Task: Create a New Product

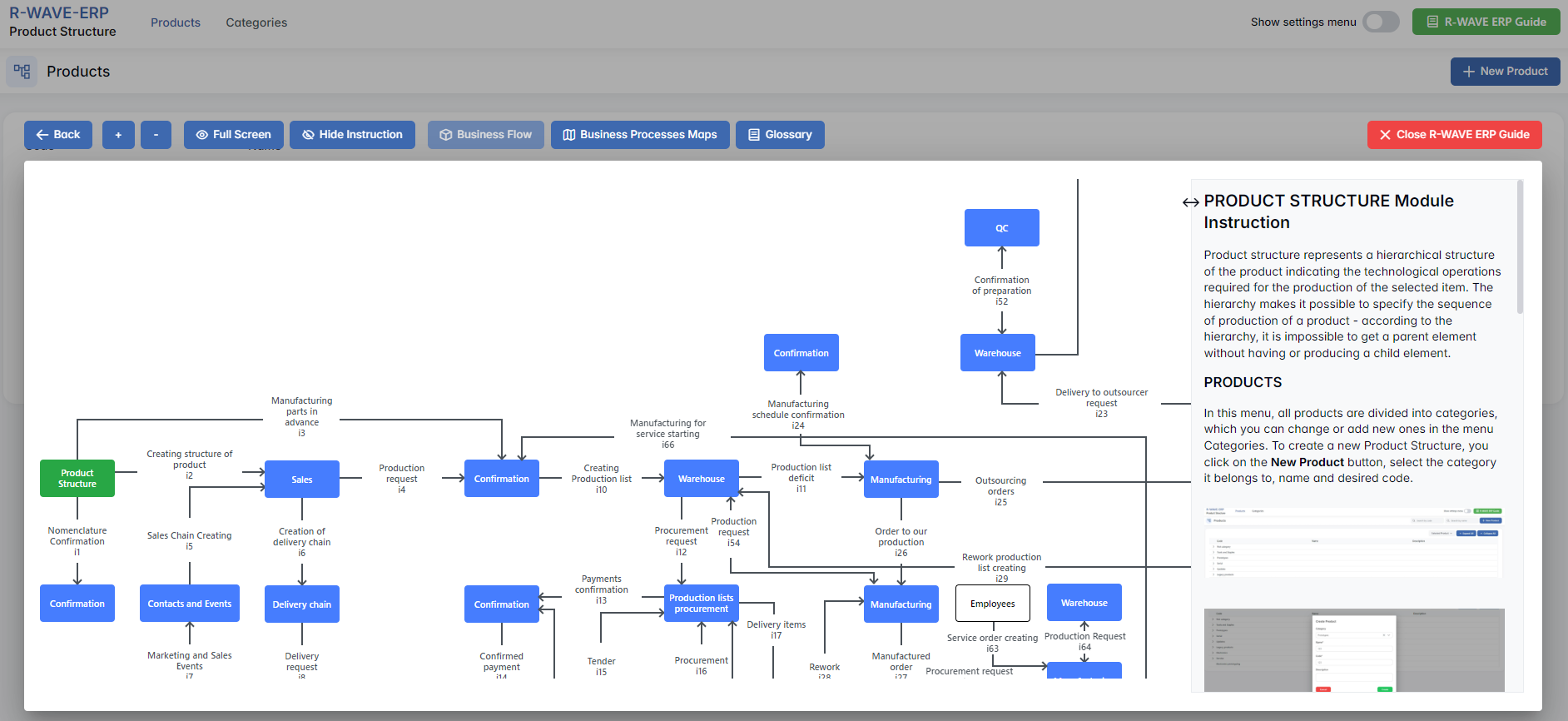Action: (x=1505, y=72)
